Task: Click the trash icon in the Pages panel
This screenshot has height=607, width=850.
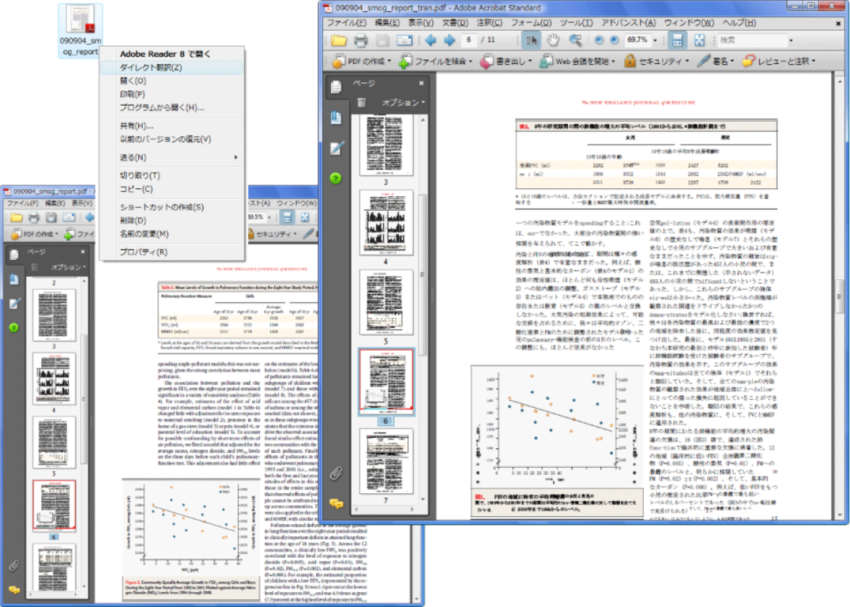Action: [x=361, y=102]
